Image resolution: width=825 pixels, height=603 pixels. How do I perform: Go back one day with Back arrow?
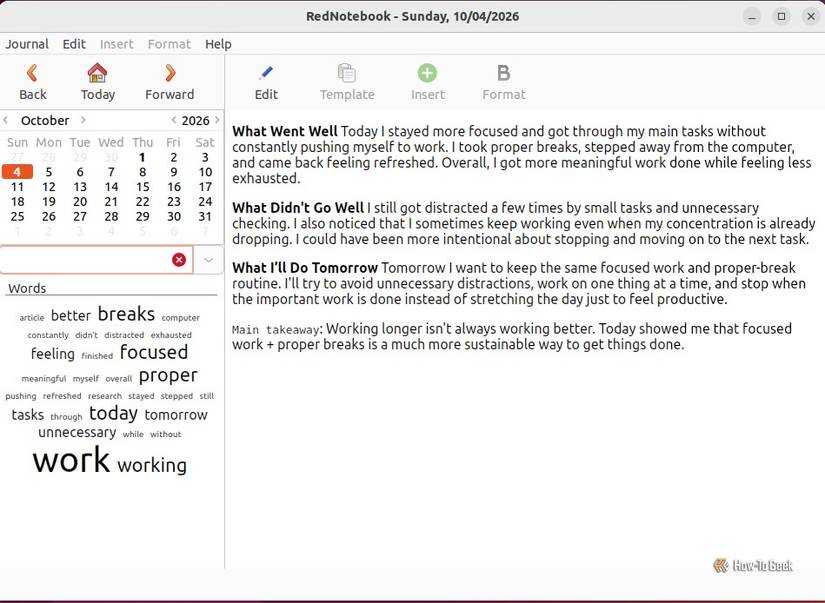coord(33,82)
